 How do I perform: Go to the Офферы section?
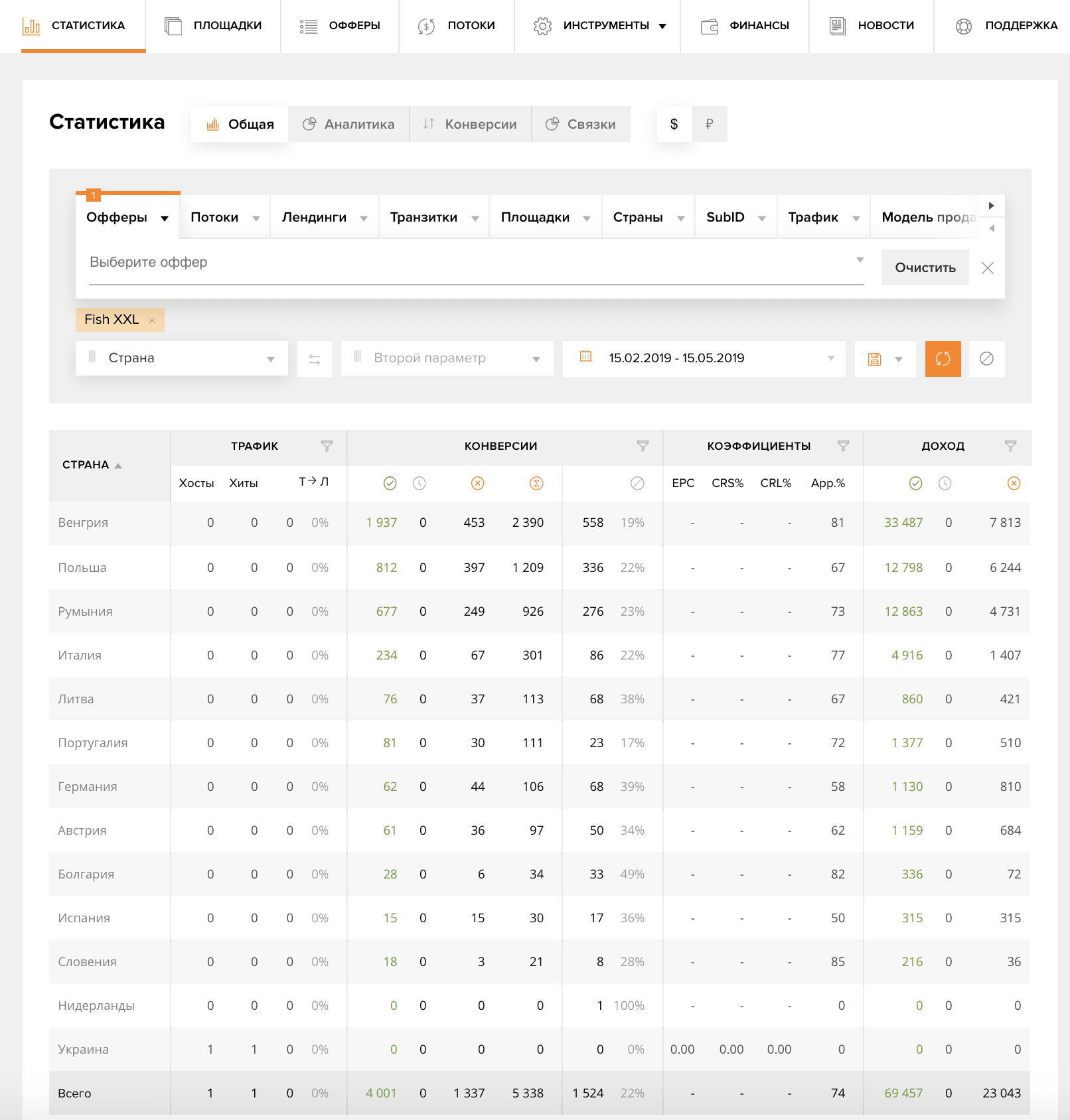point(340,26)
